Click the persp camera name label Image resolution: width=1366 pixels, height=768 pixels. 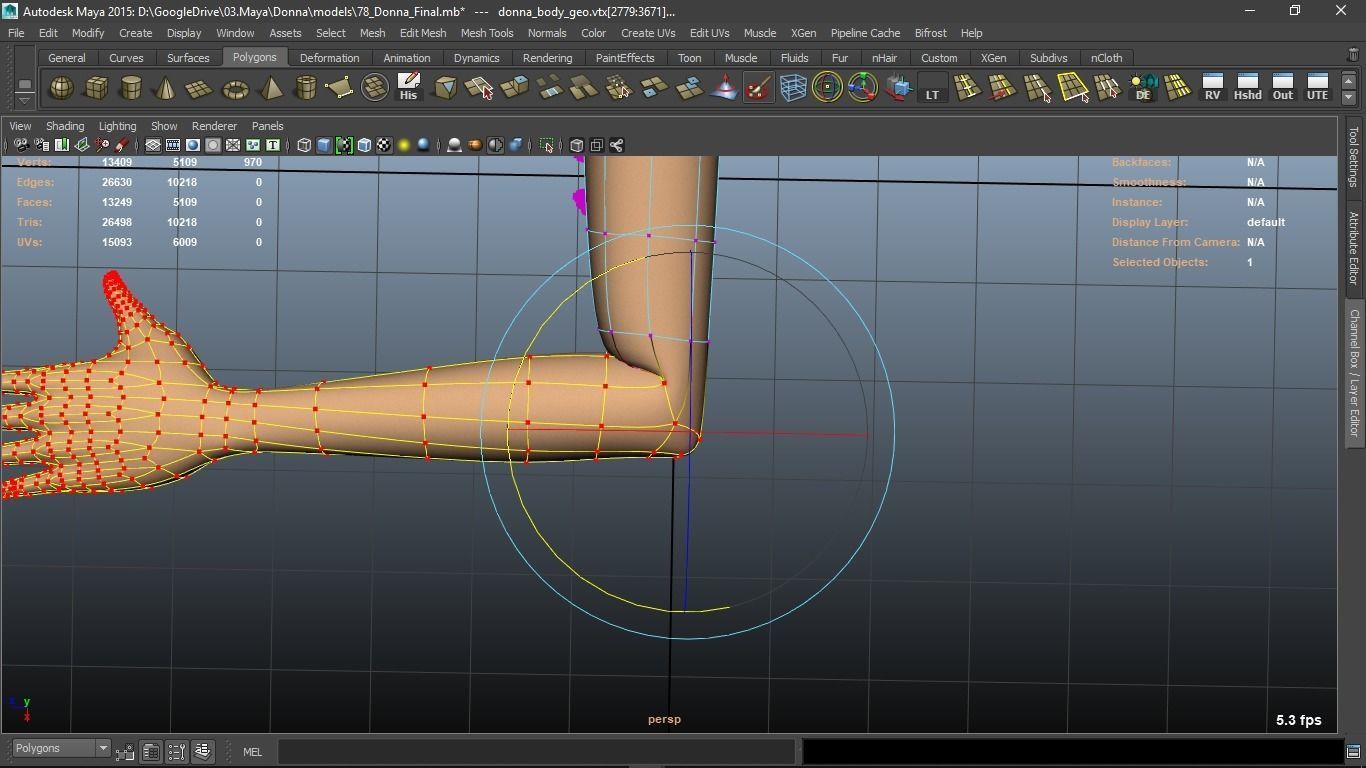pos(664,719)
